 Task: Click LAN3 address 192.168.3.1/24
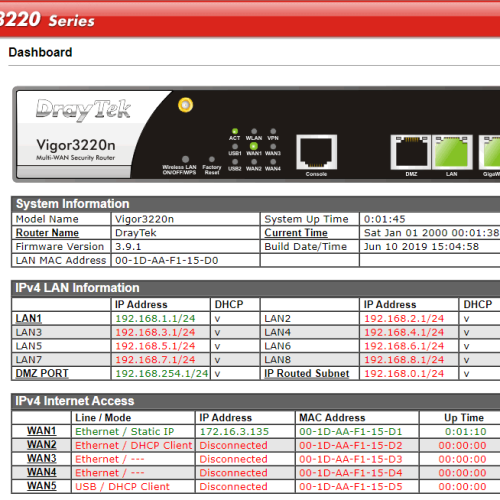155,332
